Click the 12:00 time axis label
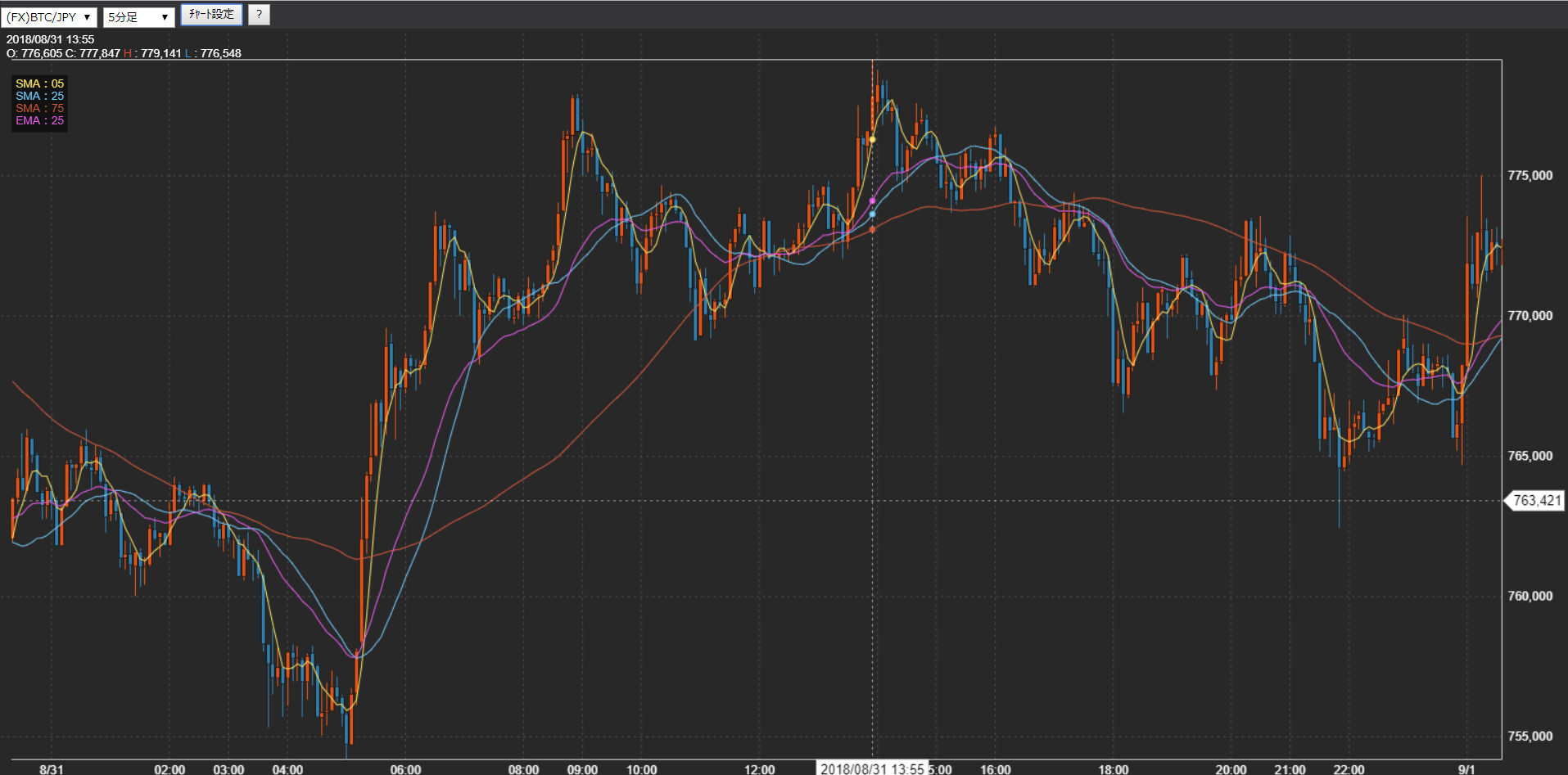This screenshot has width=1568, height=775. point(759,769)
